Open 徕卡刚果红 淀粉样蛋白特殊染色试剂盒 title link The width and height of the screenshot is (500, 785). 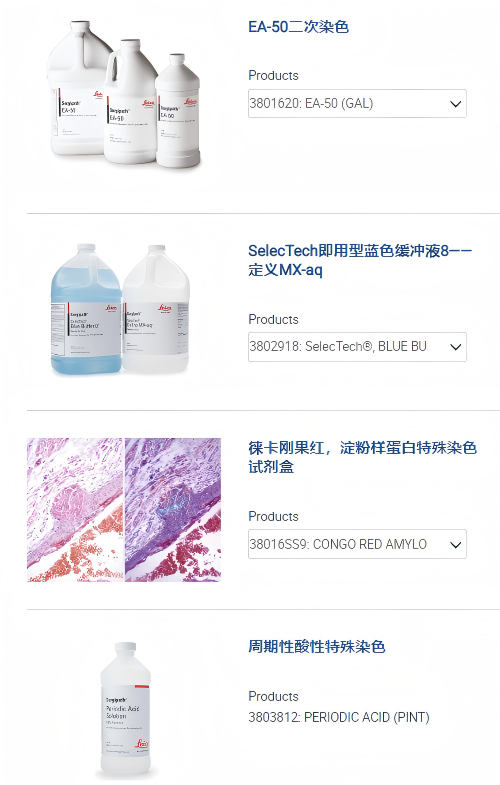[x=362, y=457]
